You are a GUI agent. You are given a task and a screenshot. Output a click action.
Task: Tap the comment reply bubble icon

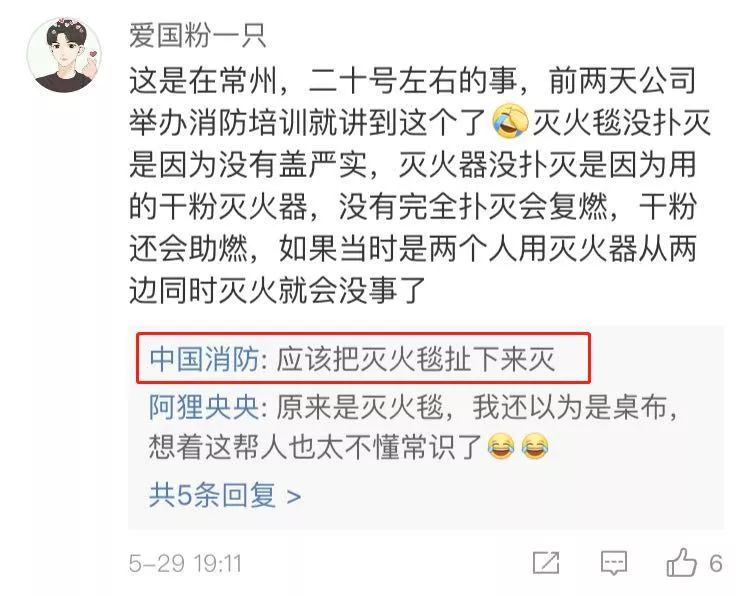click(x=614, y=563)
